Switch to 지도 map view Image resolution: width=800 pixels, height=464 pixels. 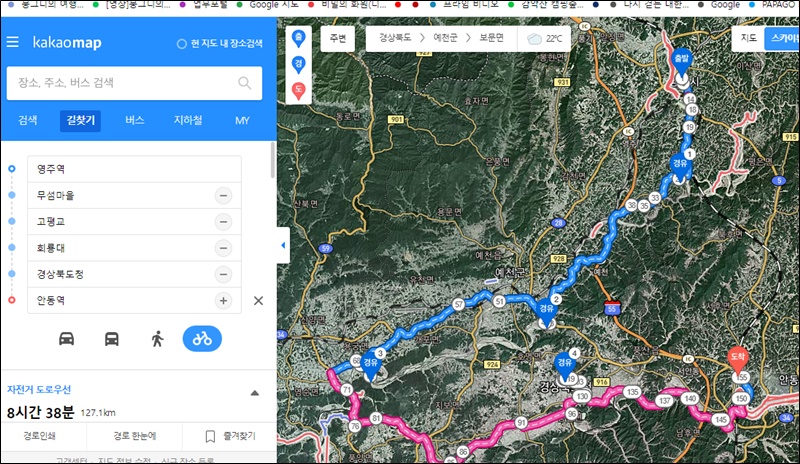point(748,38)
